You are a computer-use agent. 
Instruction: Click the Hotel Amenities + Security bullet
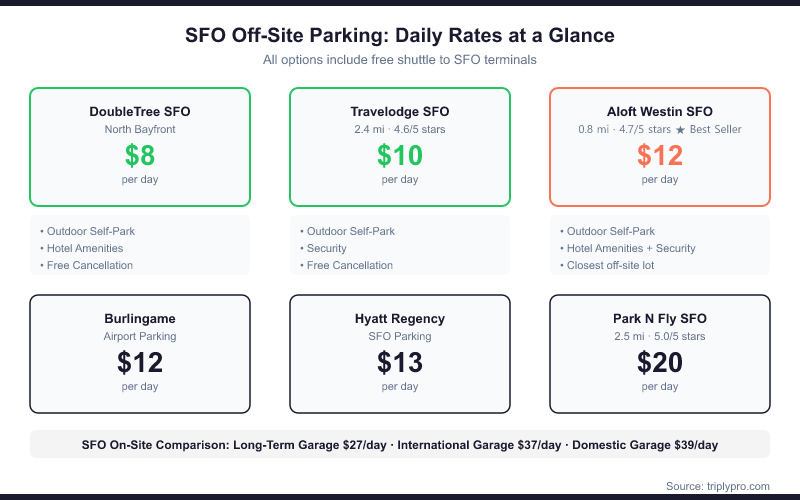pyautogui.click(x=628, y=248)
